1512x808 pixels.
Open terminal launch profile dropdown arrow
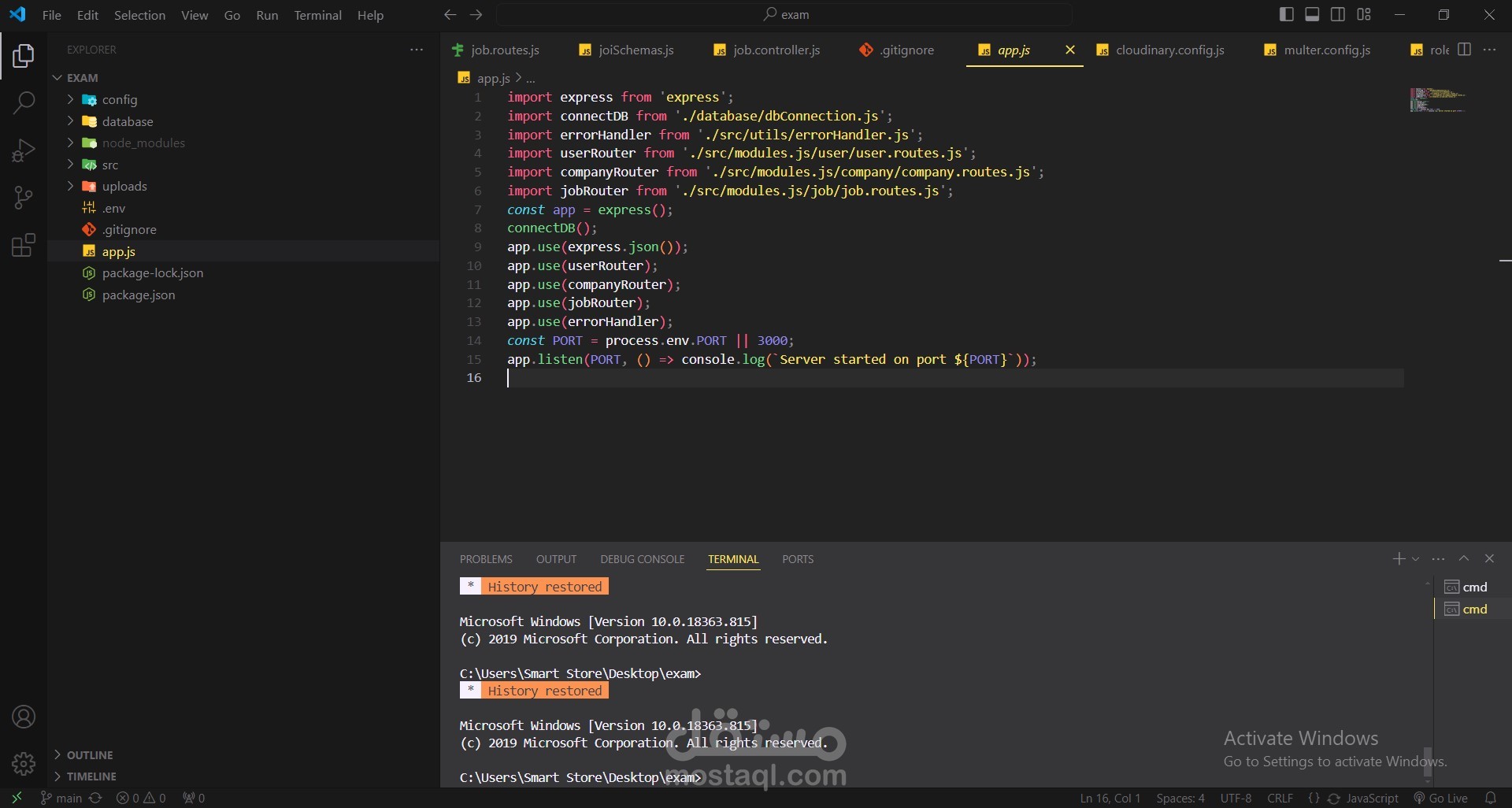[1416, 558]
